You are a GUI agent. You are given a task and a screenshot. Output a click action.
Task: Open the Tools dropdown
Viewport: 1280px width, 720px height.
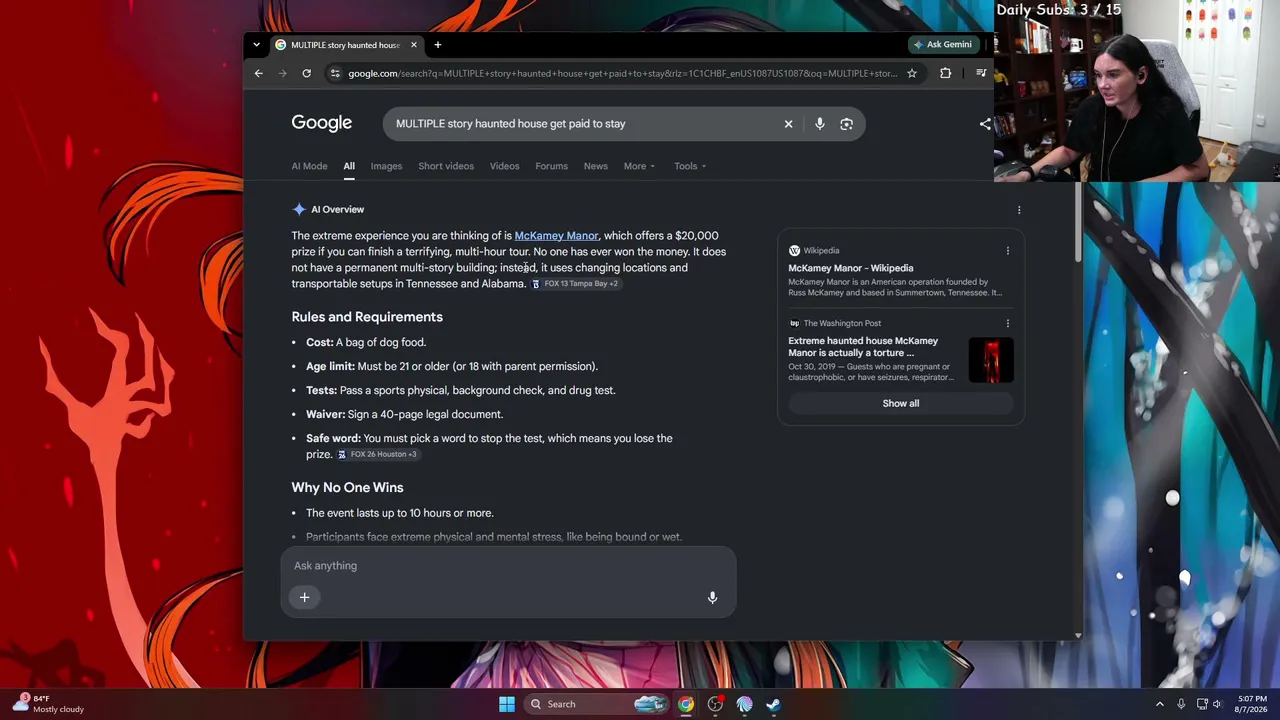coord(690,166)
